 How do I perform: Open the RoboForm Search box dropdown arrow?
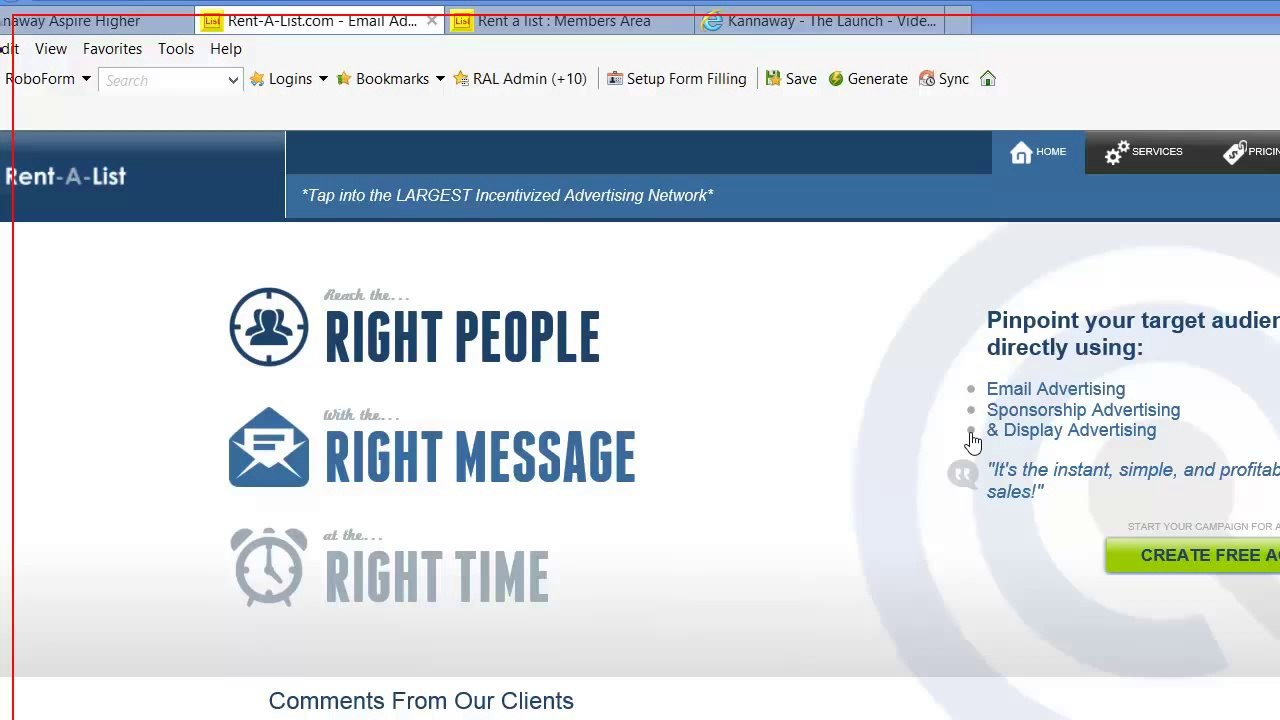233,80
